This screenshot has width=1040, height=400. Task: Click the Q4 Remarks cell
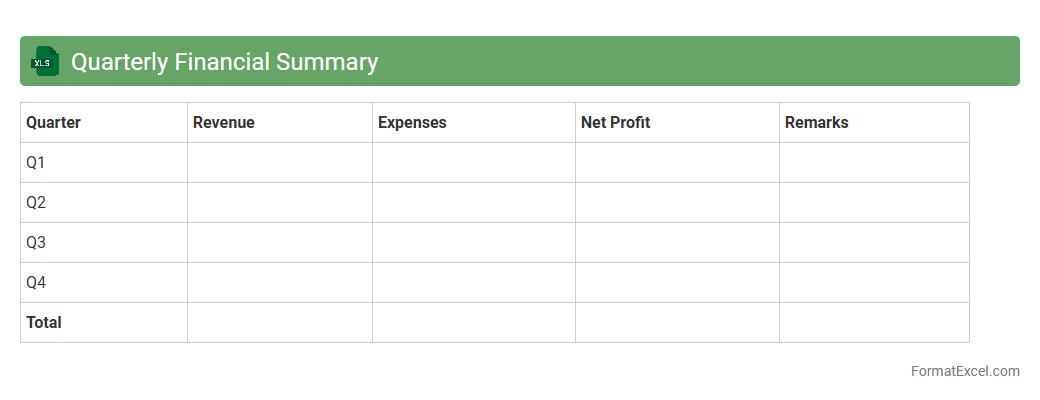(x=874, y=283)
